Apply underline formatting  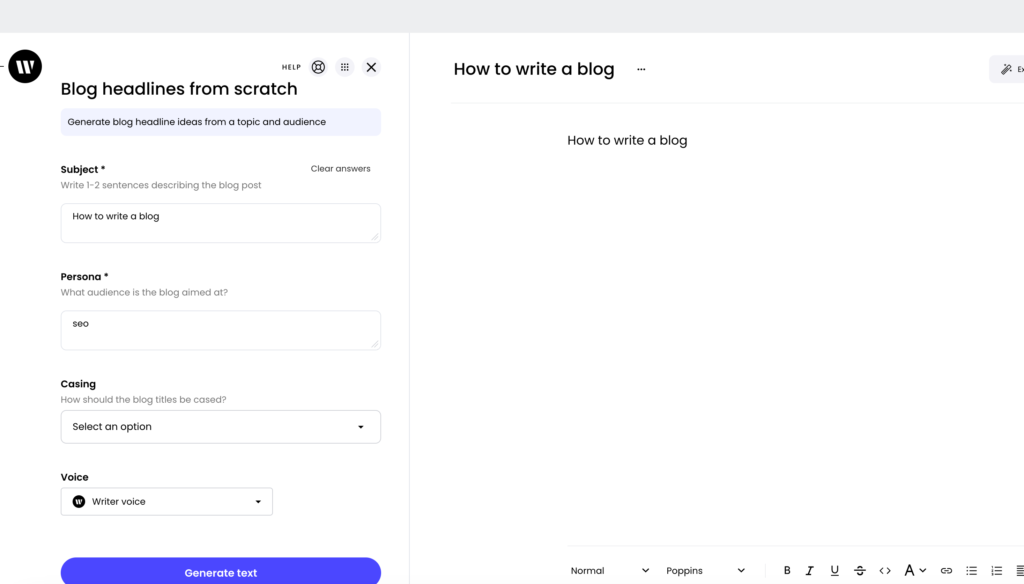834,570
